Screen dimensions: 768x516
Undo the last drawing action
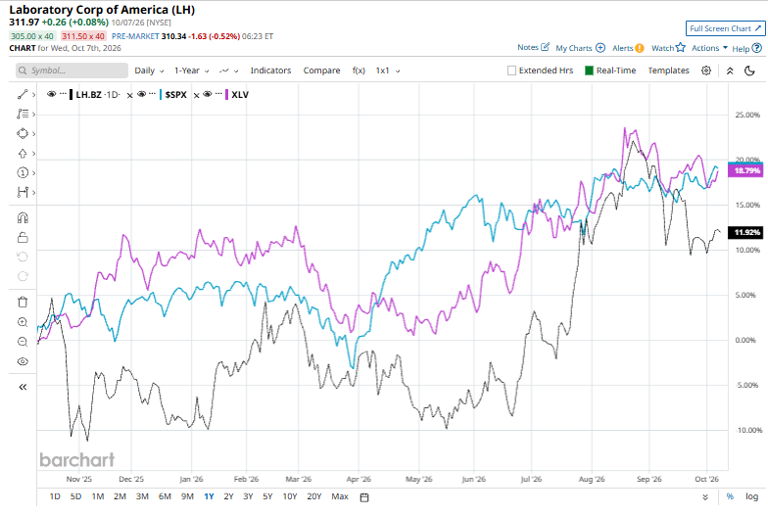pyautogui.click(x=23, y=257)
